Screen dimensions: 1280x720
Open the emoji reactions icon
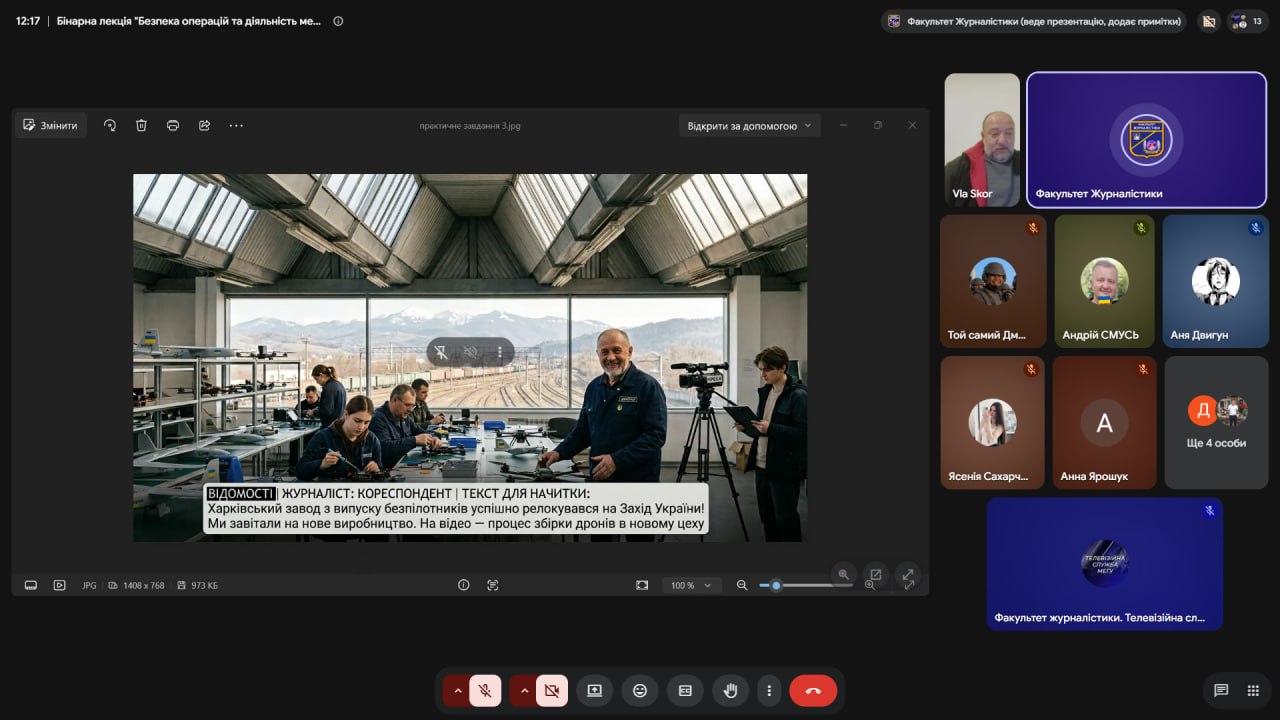[x=640, y=690]
